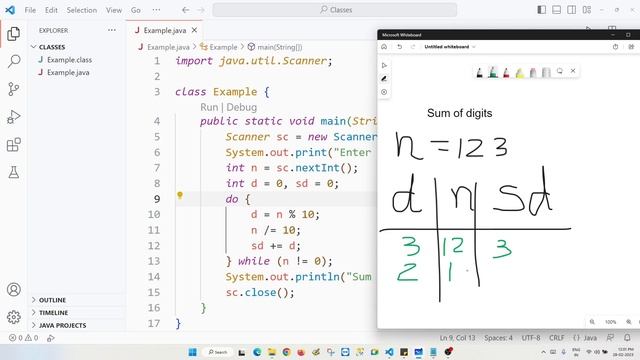Change indentation via Spaces: 4
This screenshot has height=360, width=640.
(498, 338)
